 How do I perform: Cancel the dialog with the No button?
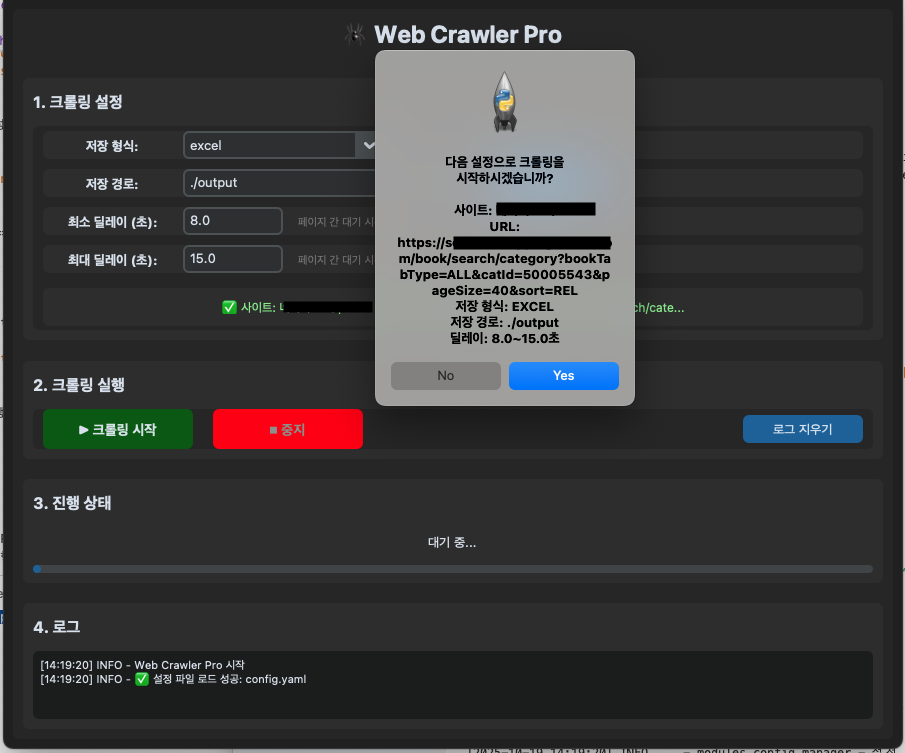445,375
